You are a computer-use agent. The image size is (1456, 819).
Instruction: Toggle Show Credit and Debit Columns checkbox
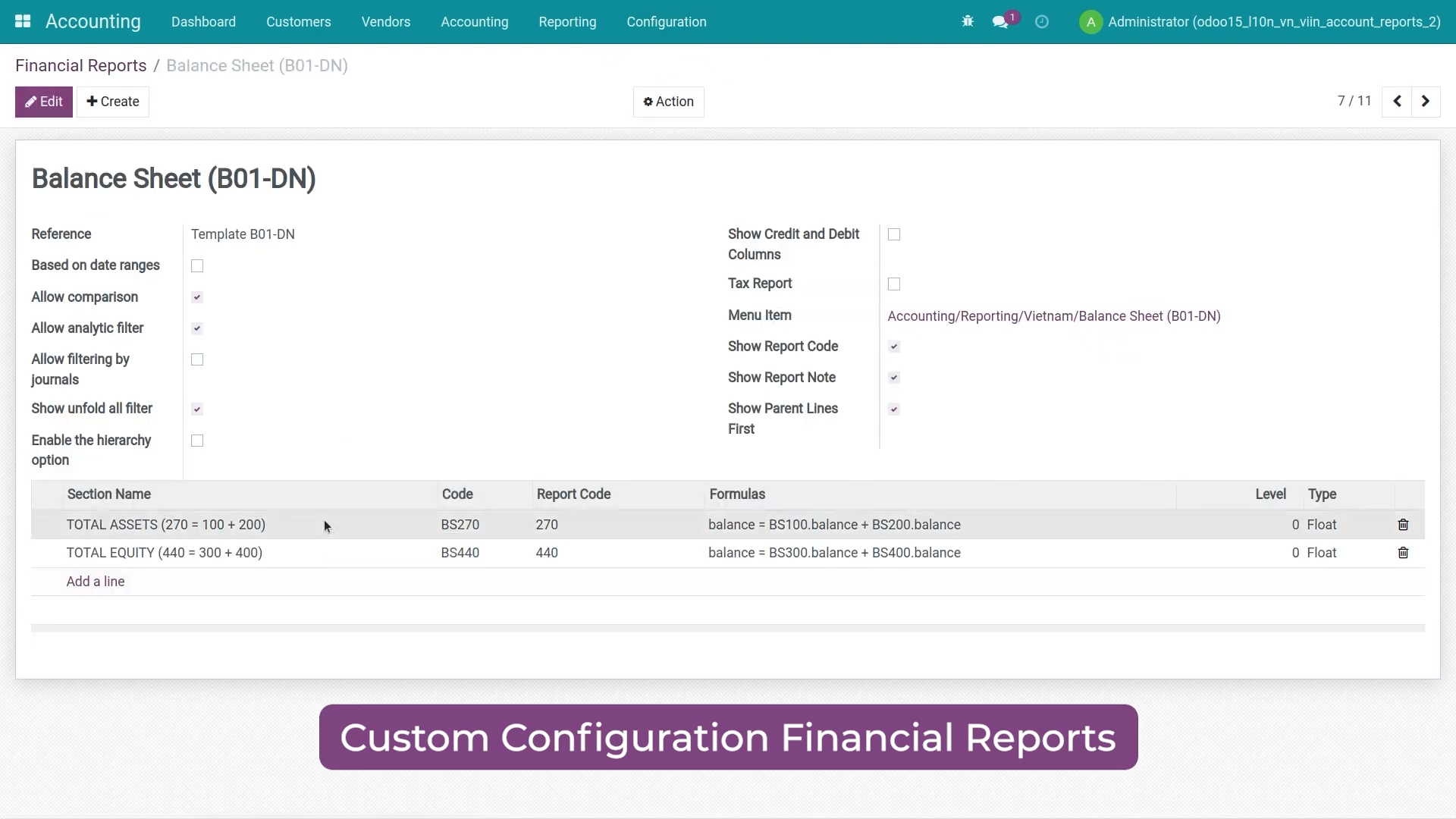[x=894, y=235]
